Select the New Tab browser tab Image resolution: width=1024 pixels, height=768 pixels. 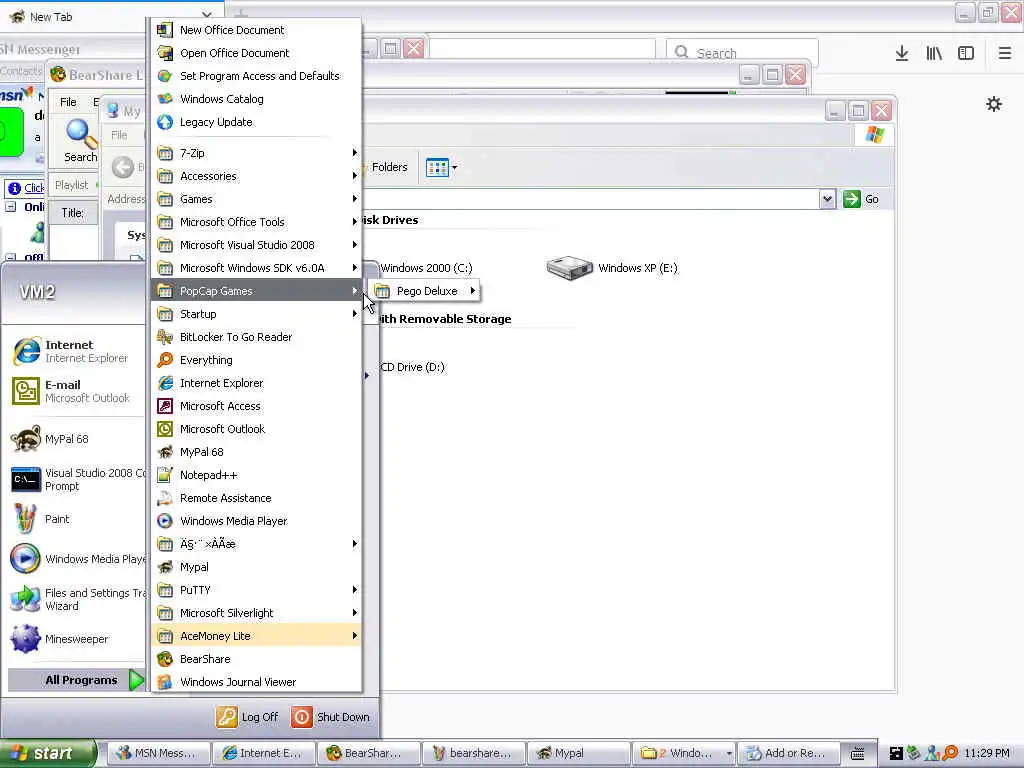[111, 16]
